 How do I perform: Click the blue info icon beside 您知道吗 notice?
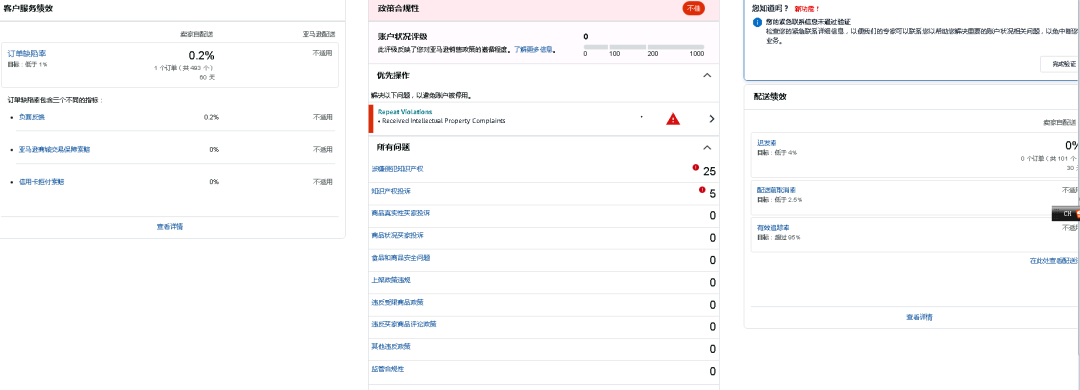[x=757, y=22]
